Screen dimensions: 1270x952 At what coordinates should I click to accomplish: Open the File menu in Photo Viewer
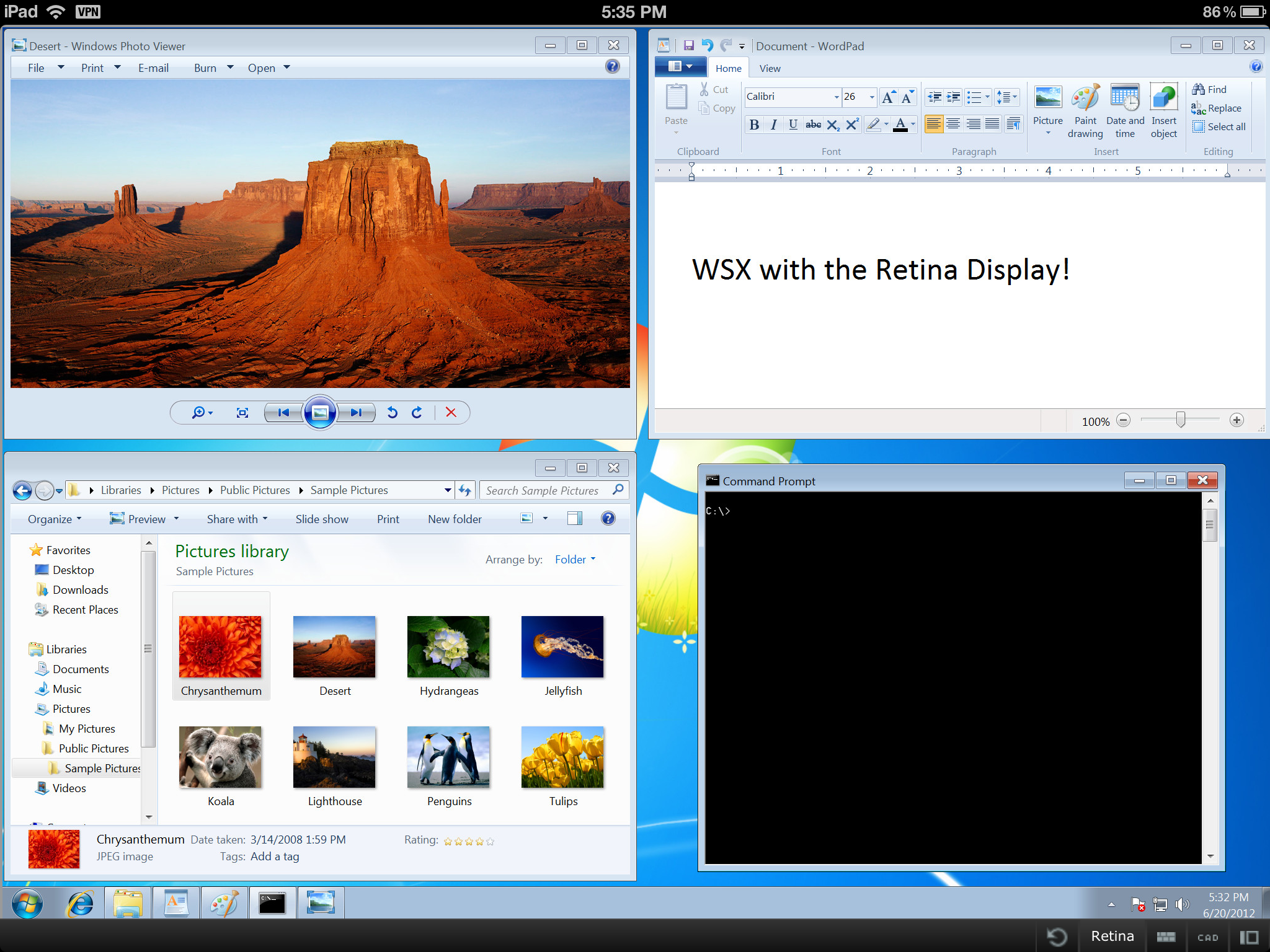coord(45,68)
